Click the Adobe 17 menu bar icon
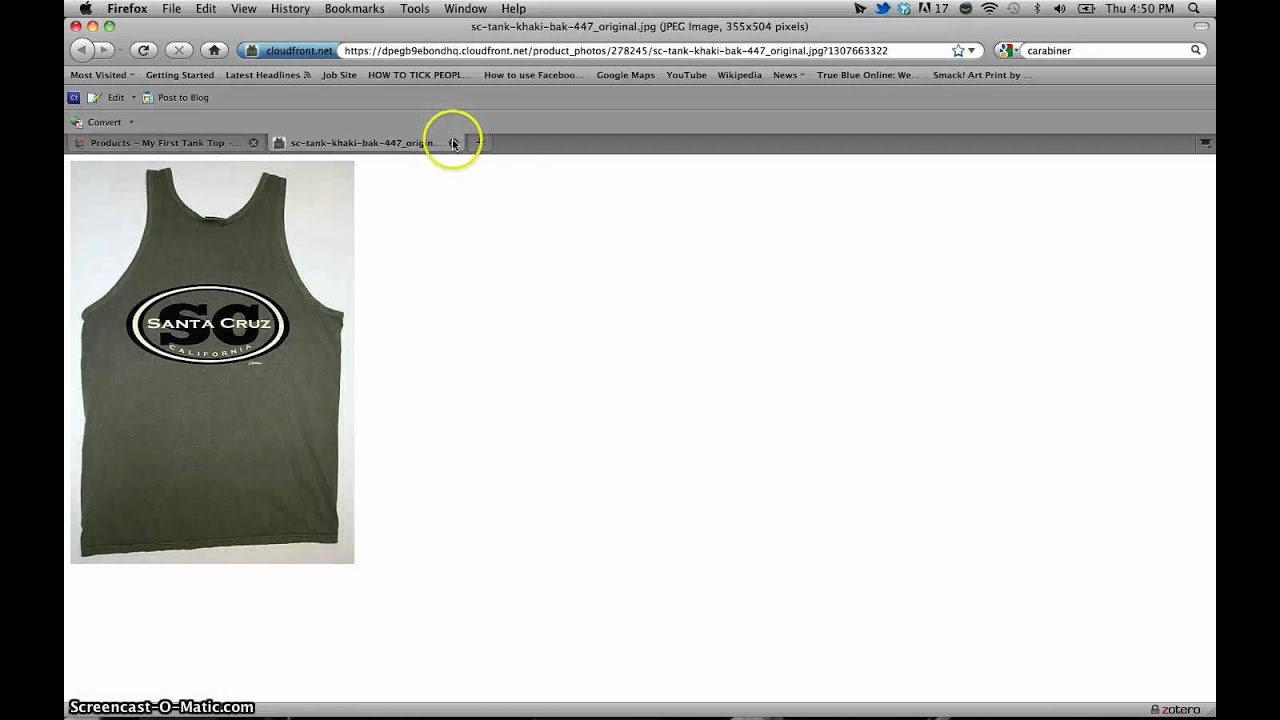This screenshot has width=1280, height=720. (932, 8)
